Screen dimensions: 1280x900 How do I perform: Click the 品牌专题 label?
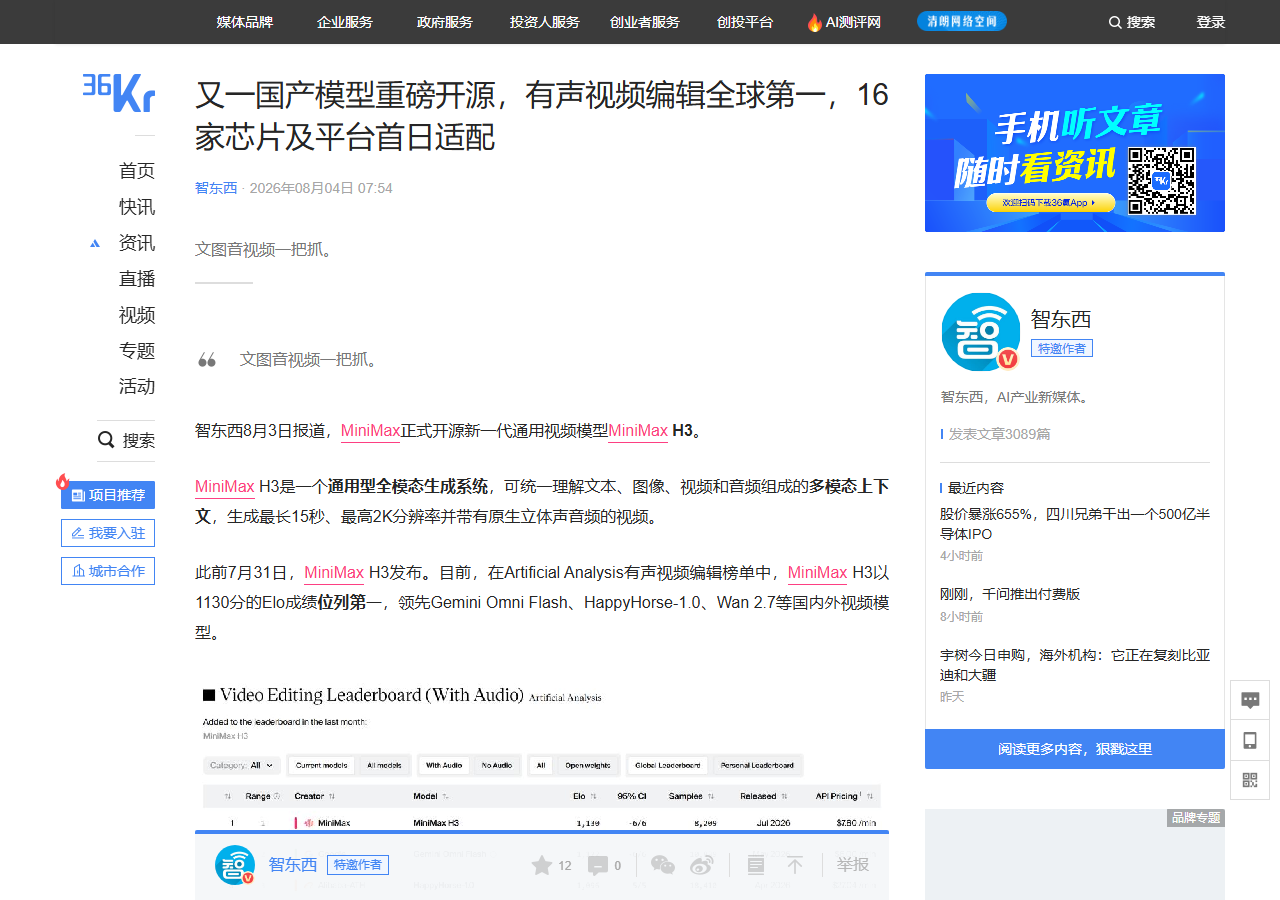pyautogui.click(x=1196, y=818)
